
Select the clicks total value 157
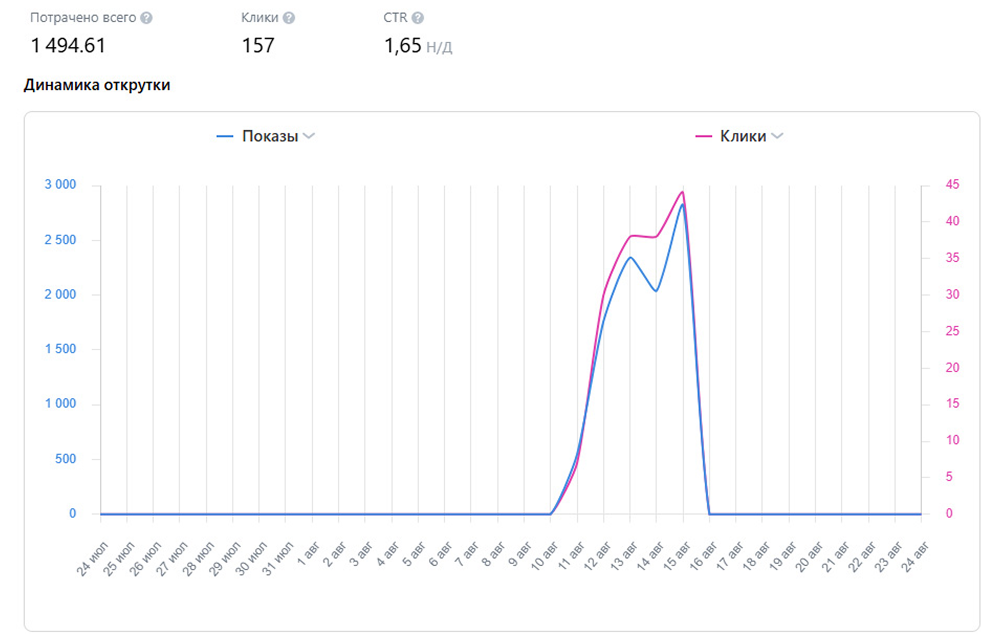258,45
